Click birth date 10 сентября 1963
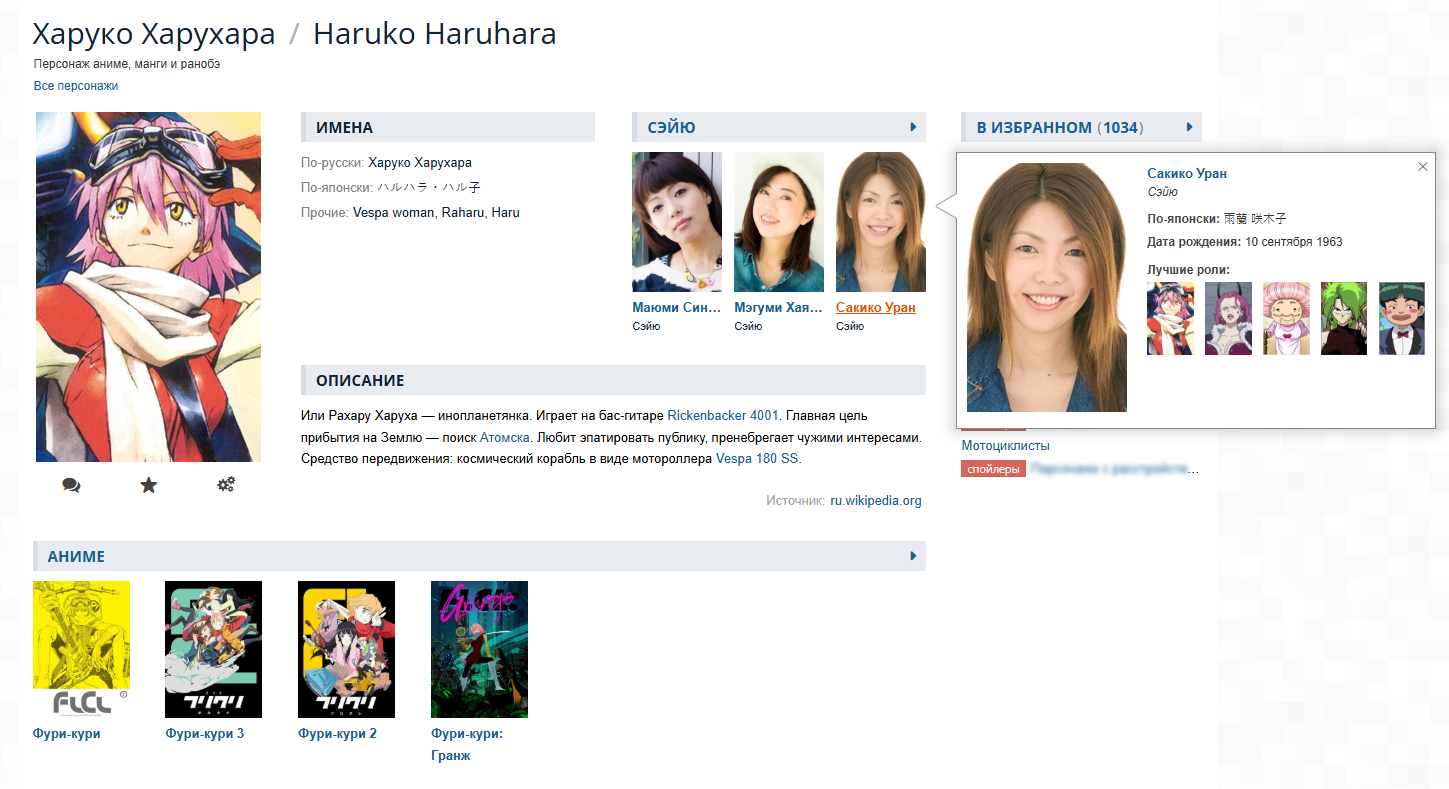 click(x=1294, y=242)
